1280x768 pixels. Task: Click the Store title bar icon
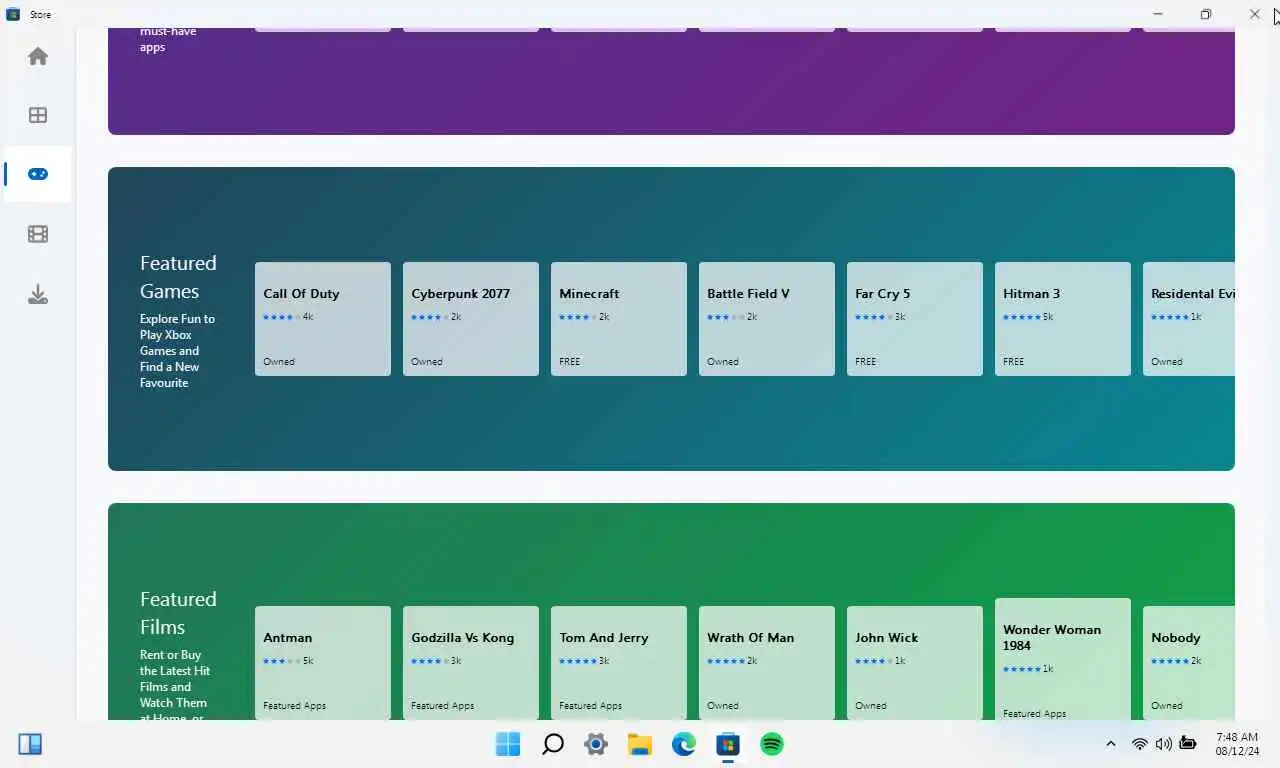point(14,14)
